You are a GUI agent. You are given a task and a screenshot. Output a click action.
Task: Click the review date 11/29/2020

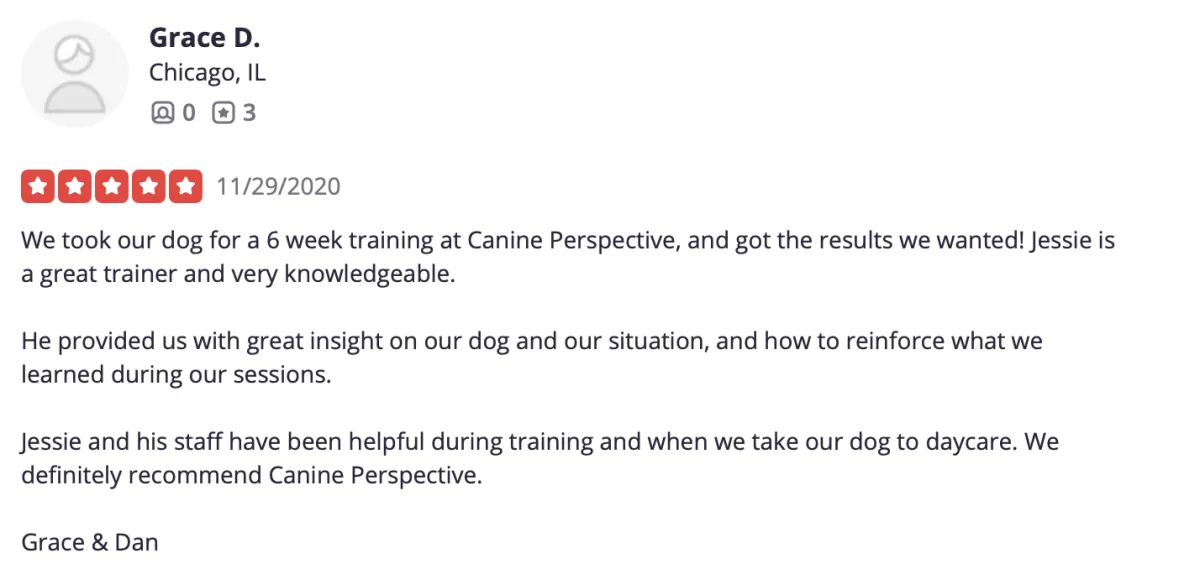tap(278, 187)
